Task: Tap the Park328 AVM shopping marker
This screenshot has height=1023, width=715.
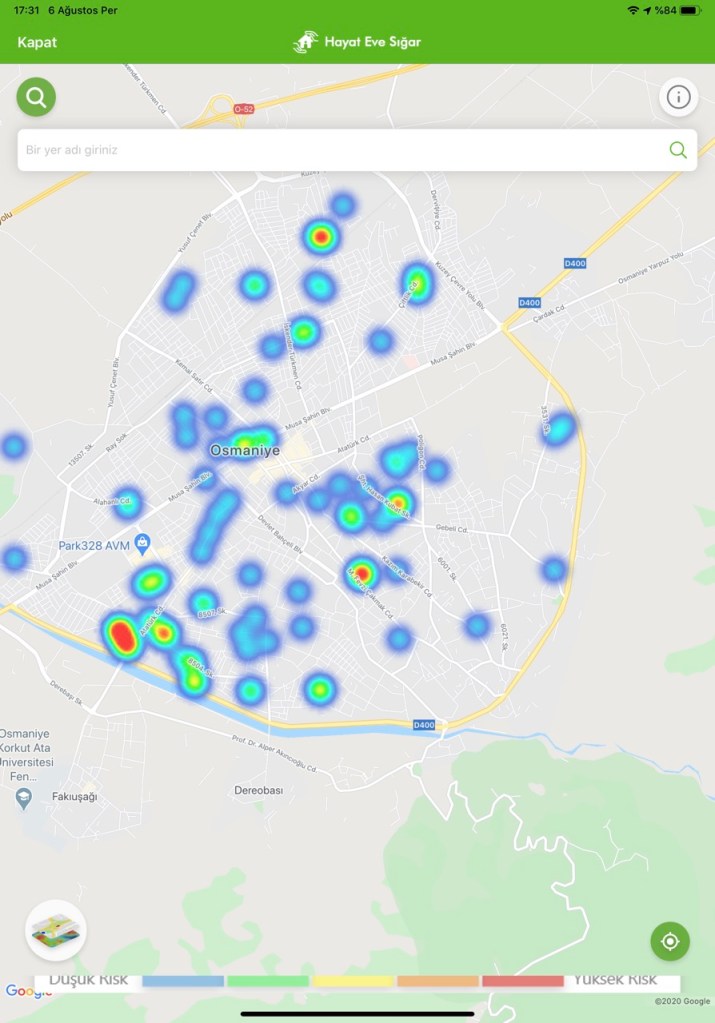Action: tap(143, 543)
